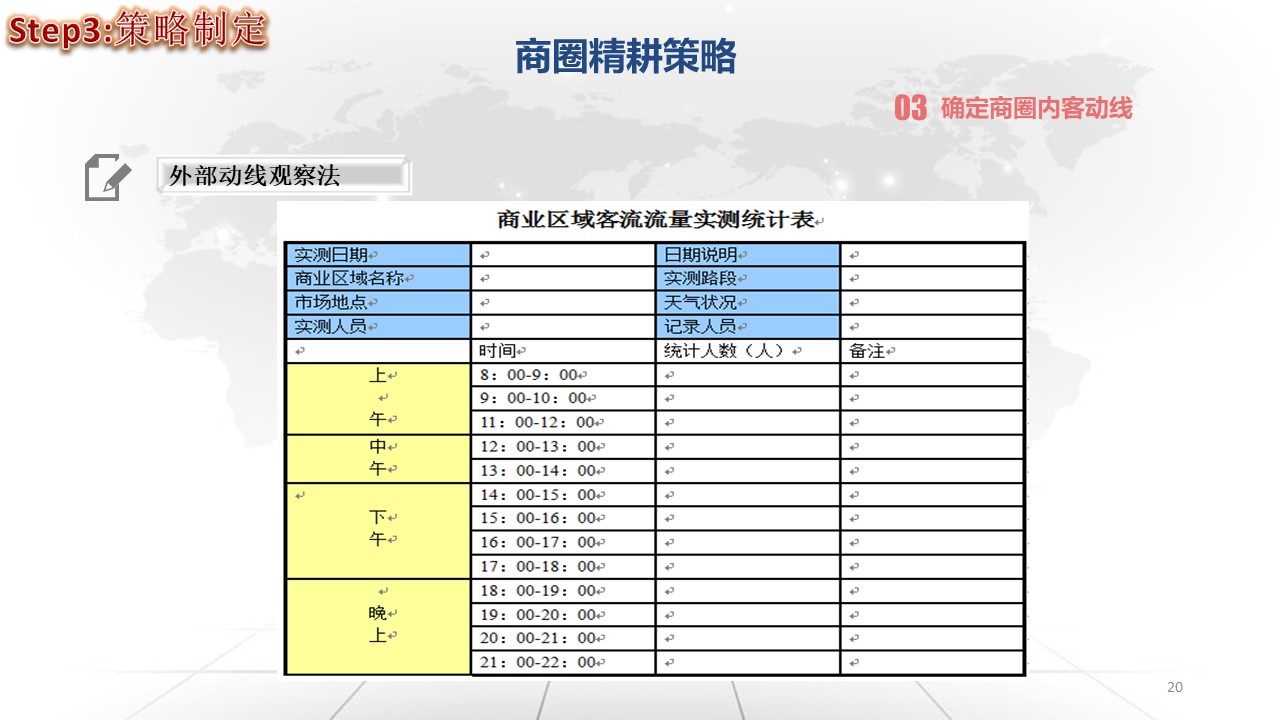Viewport: 1280px width, 720px height.
Task: Click the count cell for 12:00-13:00
Action: [747, 447]
